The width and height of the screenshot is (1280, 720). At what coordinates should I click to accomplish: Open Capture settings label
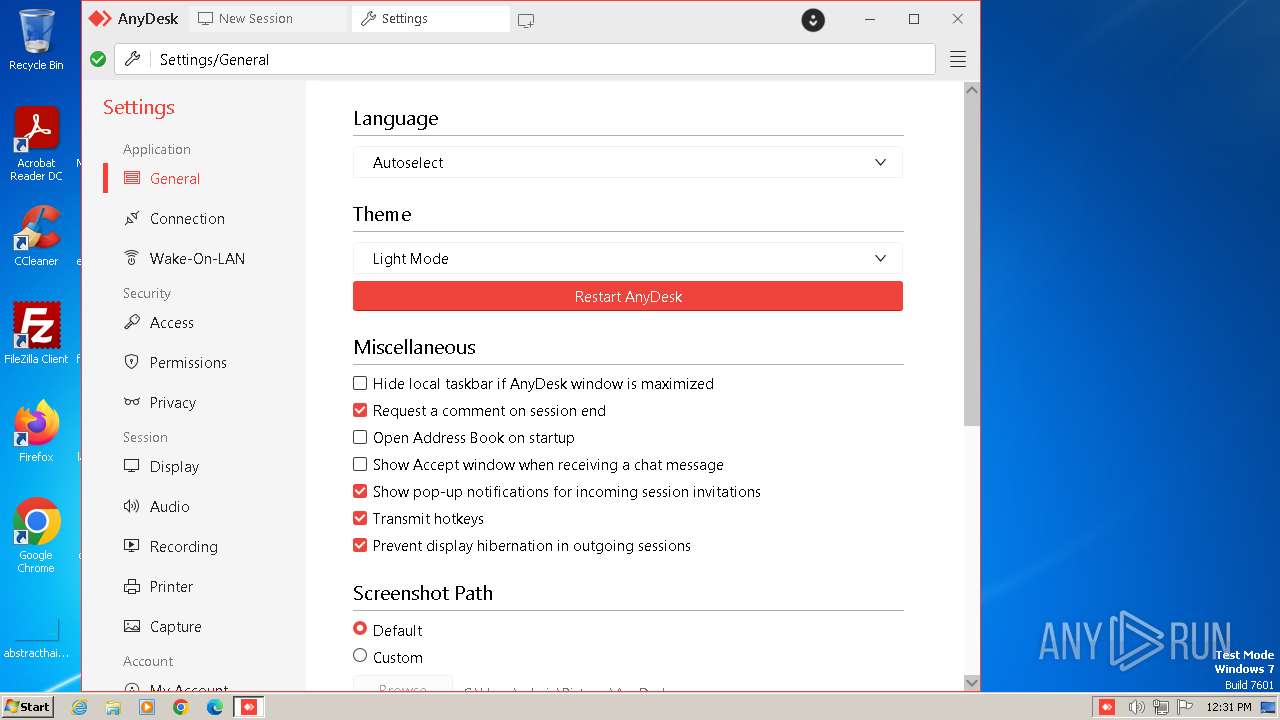pyautogui.click(x=176, y=627)
